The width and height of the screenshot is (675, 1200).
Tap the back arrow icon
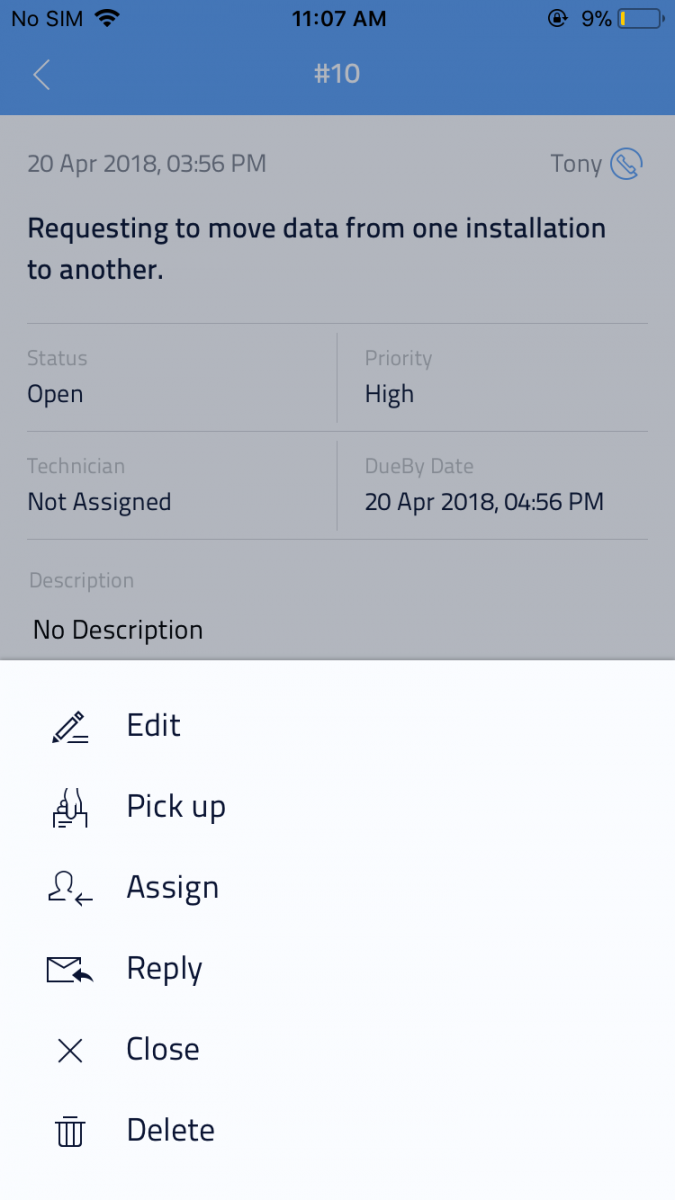[41, 74]
